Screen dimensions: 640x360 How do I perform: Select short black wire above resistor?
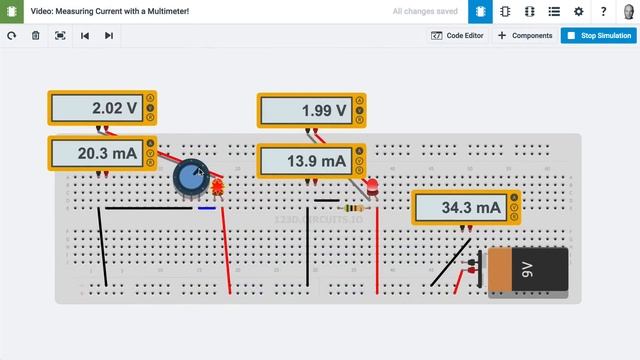point(327,200)
